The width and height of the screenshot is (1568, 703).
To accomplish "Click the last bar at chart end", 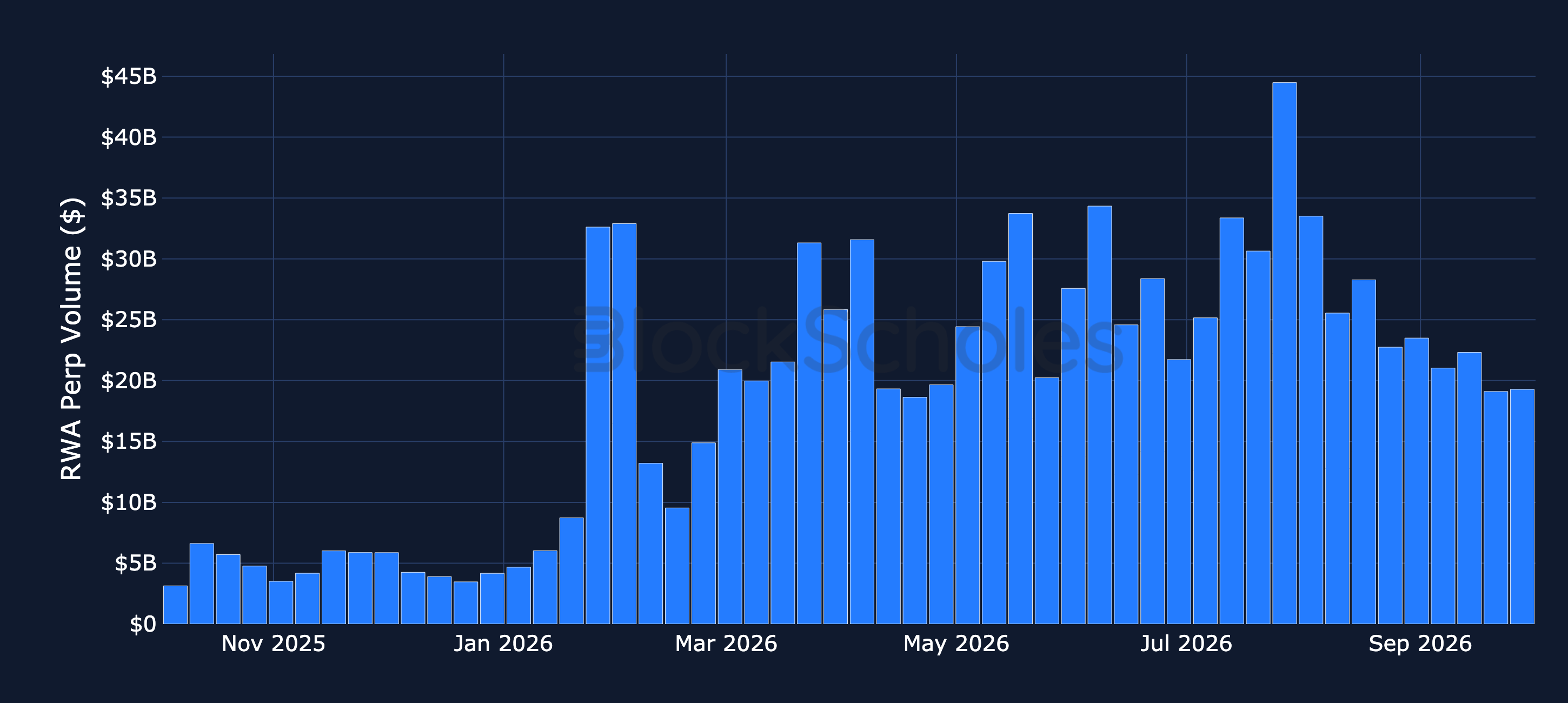I will click(1522, 506).
